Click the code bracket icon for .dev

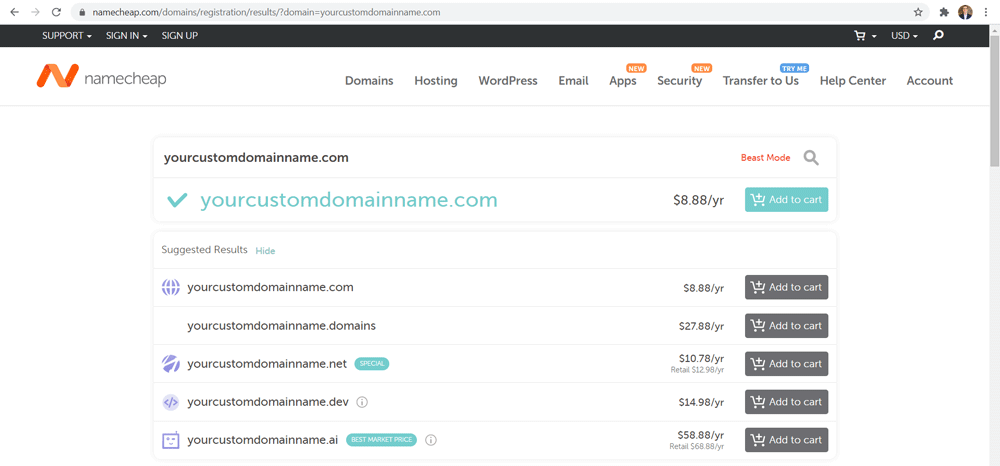coord(170,402)
